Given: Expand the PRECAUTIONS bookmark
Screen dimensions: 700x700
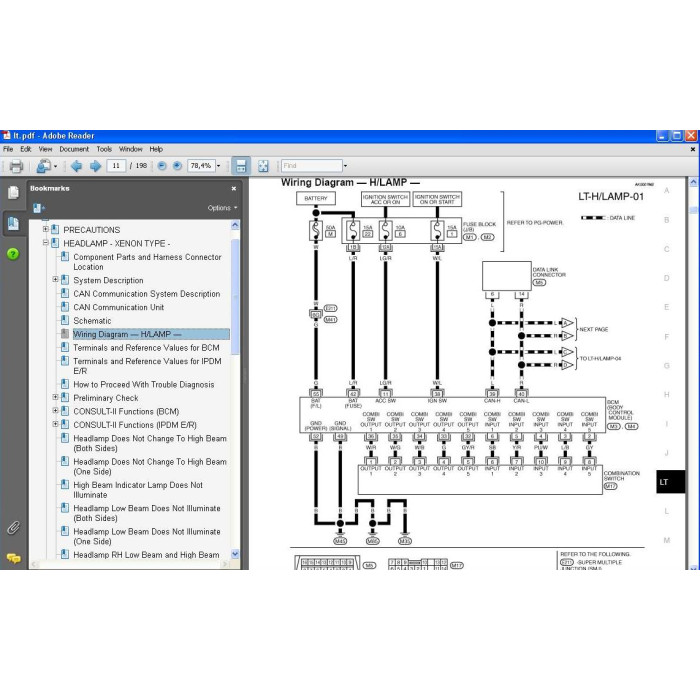Looking at the screenshot, I should tap(46, 229).
